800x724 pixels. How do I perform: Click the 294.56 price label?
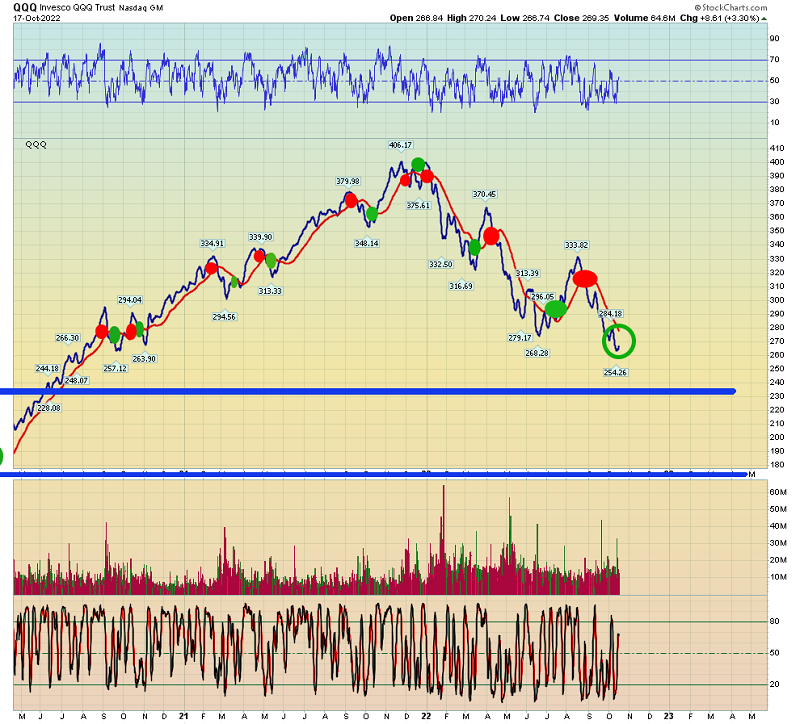pyautogui.click(x=224, y=317)
